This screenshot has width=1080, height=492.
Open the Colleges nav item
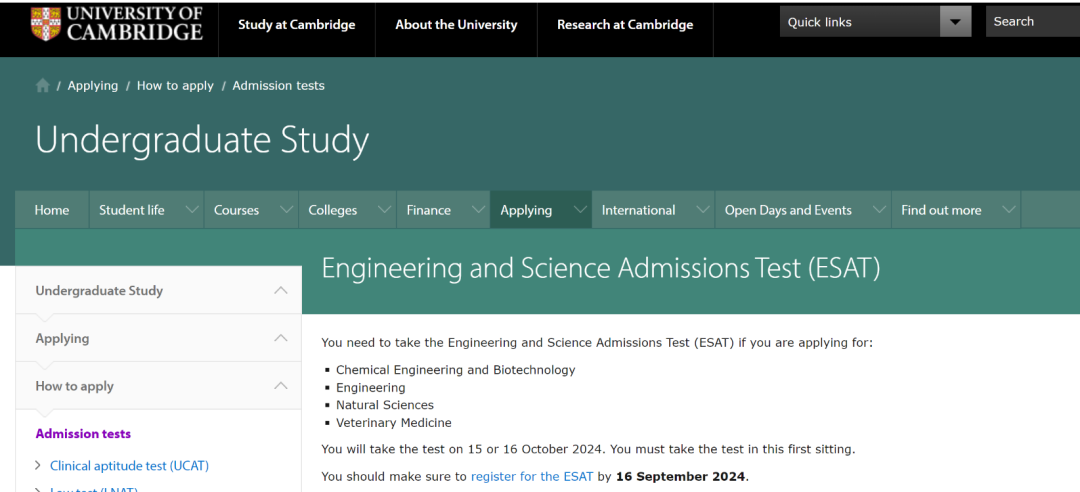click(333, 210)
